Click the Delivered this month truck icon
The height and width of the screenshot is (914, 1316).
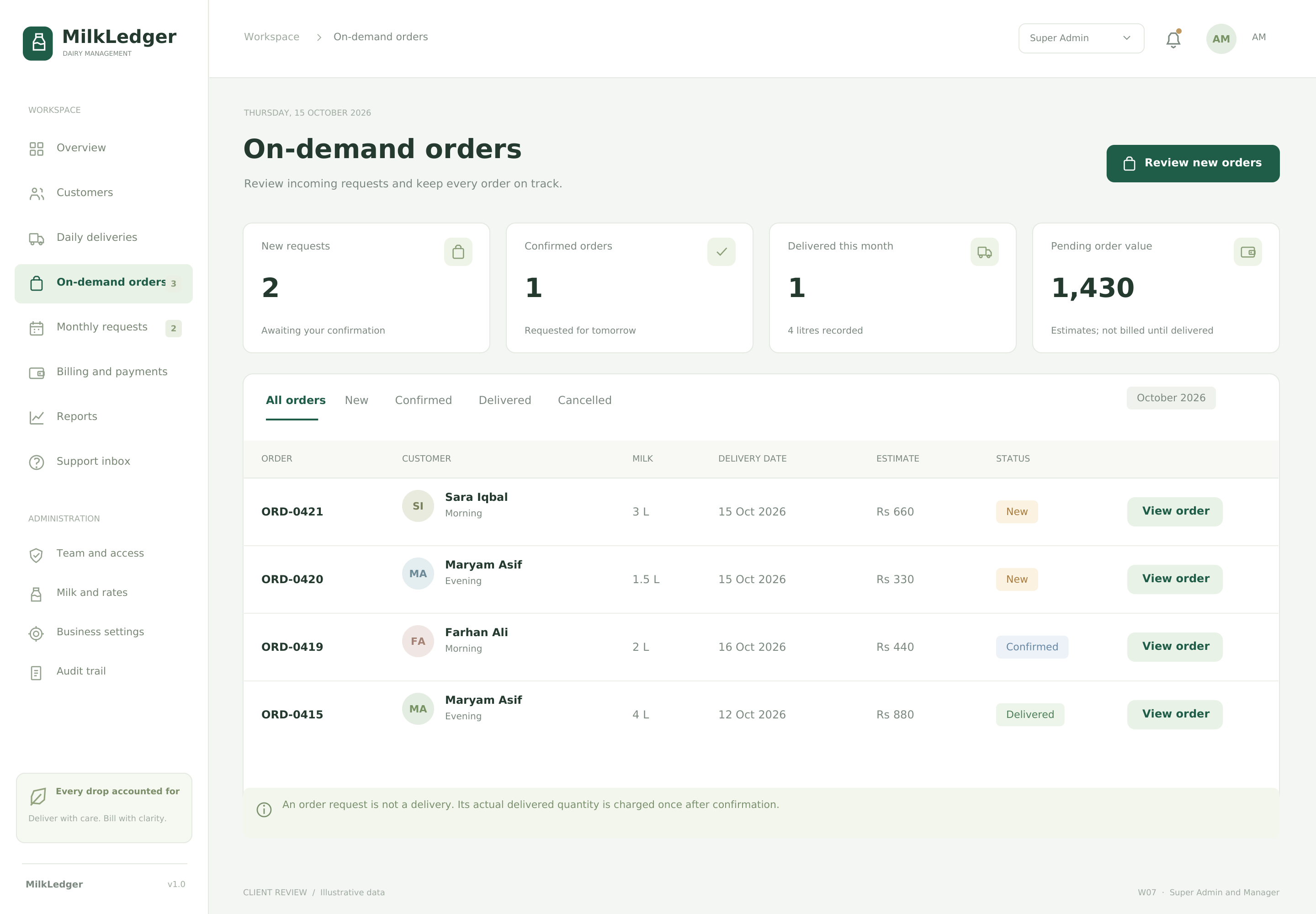click(984, 252)
